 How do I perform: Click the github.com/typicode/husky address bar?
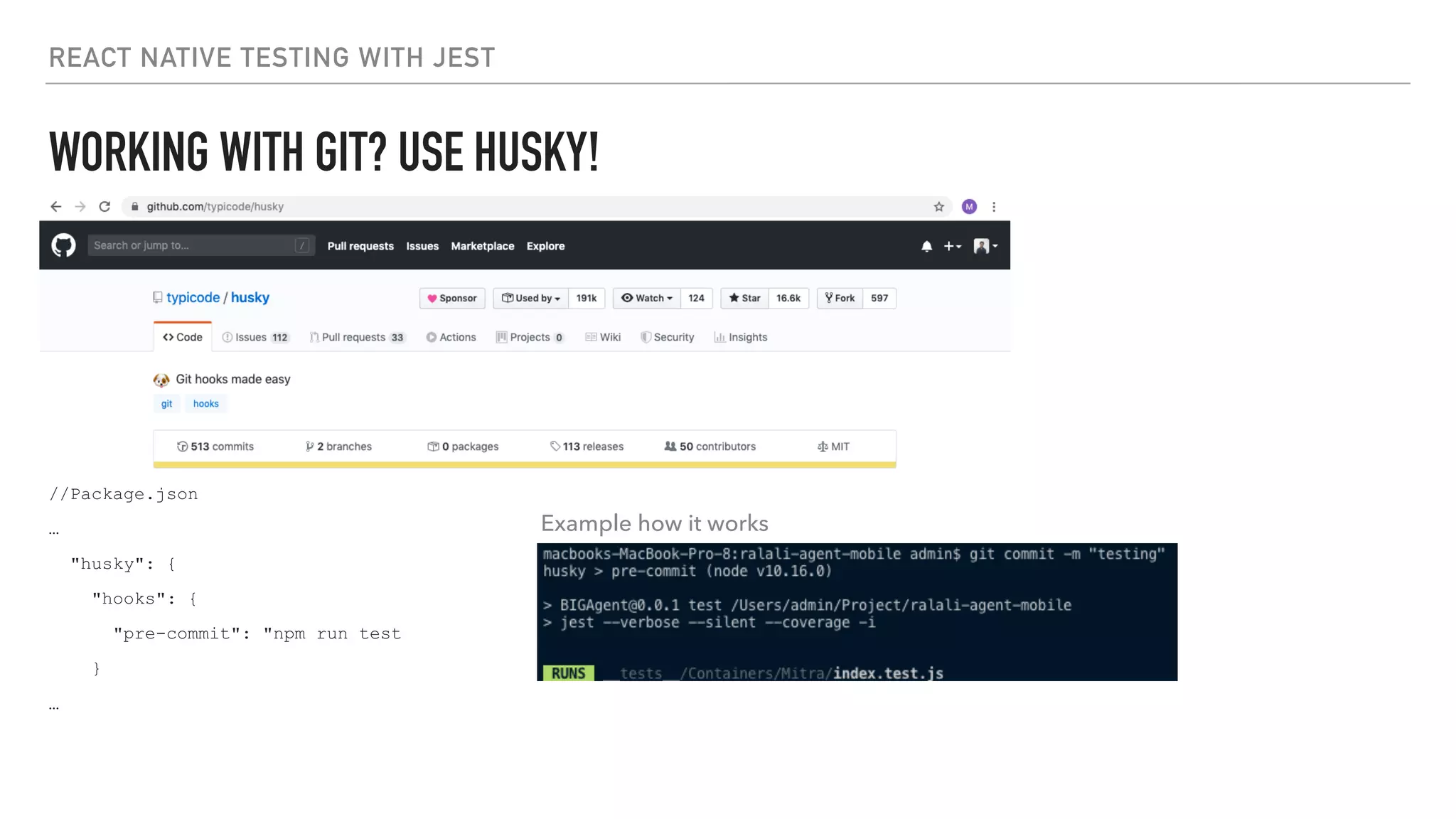point(537,207)
